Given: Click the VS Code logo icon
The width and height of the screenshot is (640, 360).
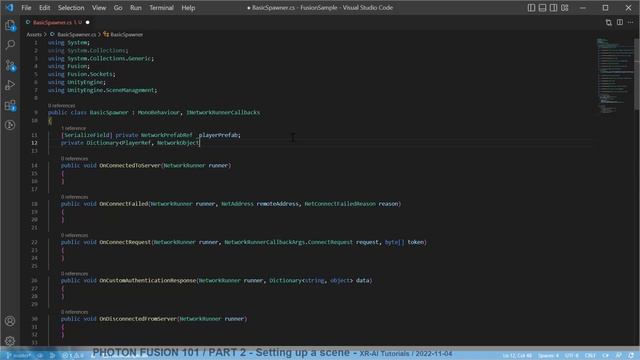Looking at the screenshot, I should click(x=9, y=7).
